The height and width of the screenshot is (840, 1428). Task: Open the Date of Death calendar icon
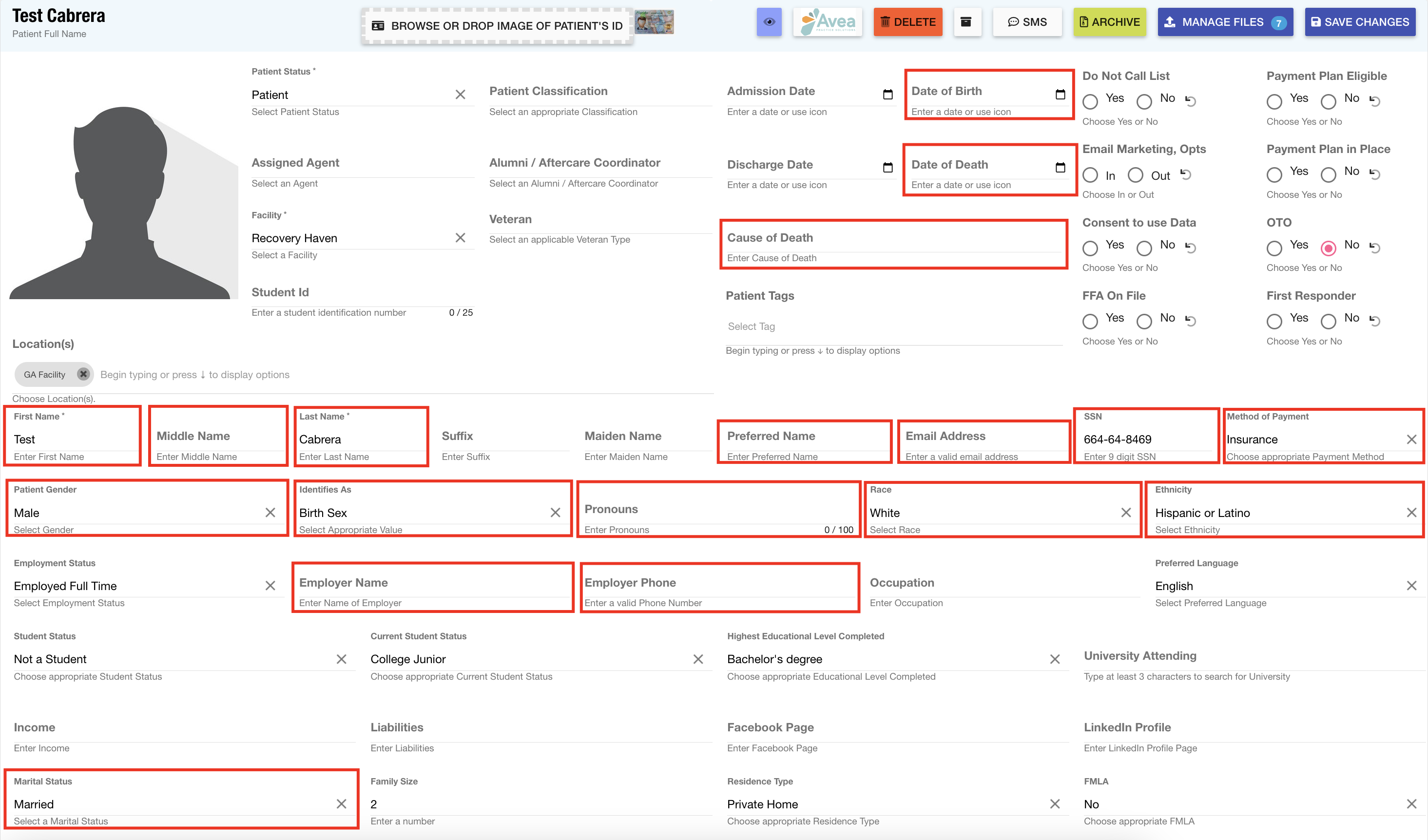(1060, 168)
